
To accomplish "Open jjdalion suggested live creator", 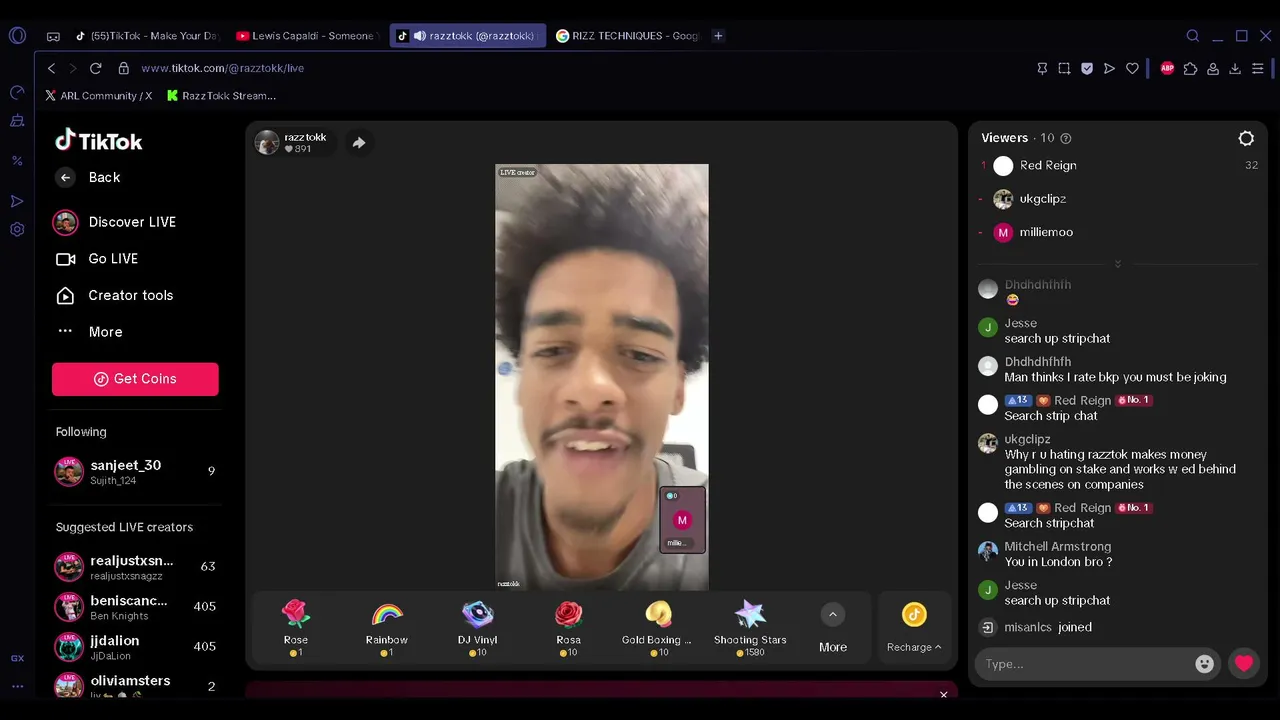I will click(x=135, y=647).
